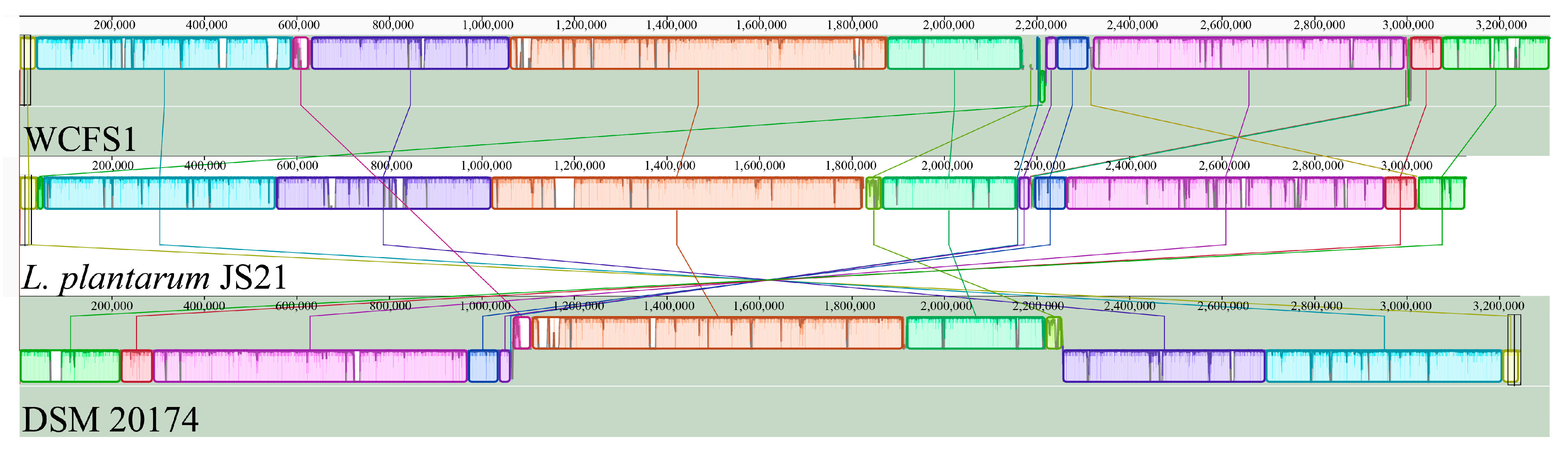Click the yellow block at DSM 20174 end
The image size is (1568, 451).
click(x=1511, y=366)
